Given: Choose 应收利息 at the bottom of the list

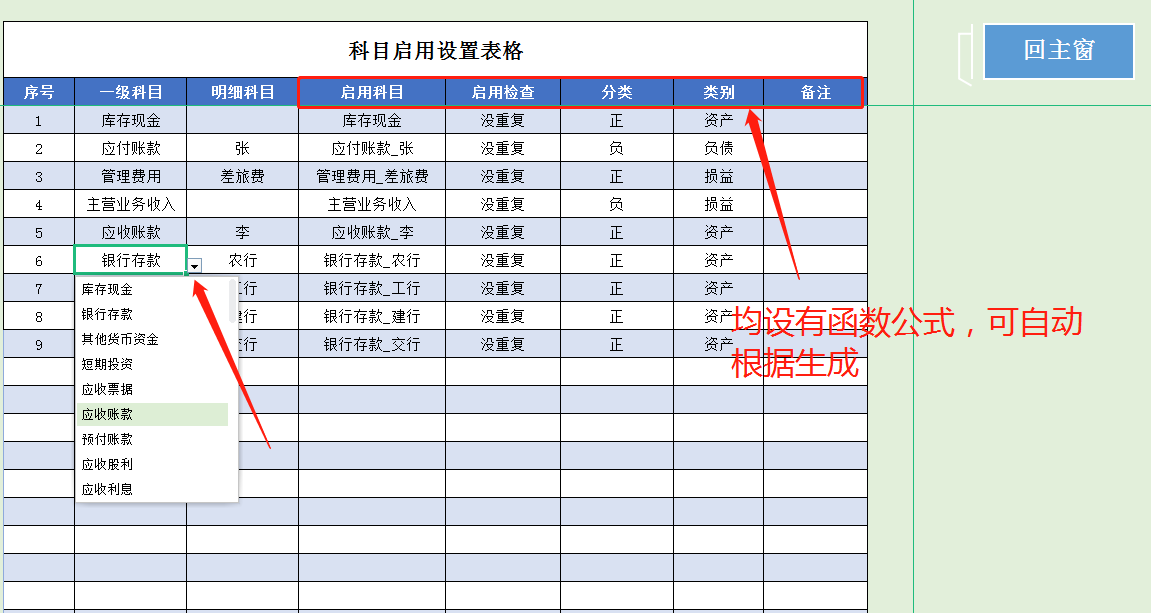Looking at the screenshot, I should click(110, 488).
